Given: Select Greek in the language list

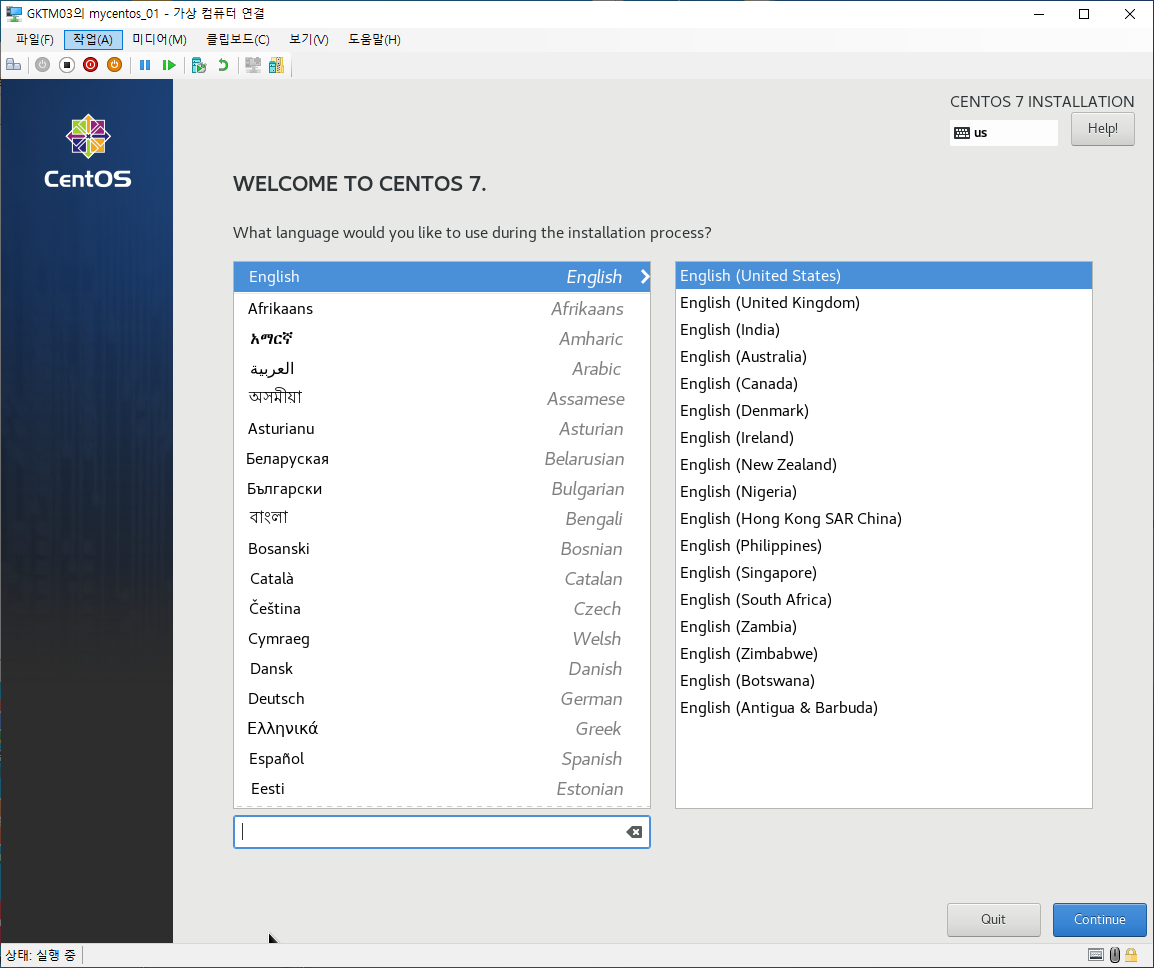Looking at the screenshot, I should tap(442, 729).
